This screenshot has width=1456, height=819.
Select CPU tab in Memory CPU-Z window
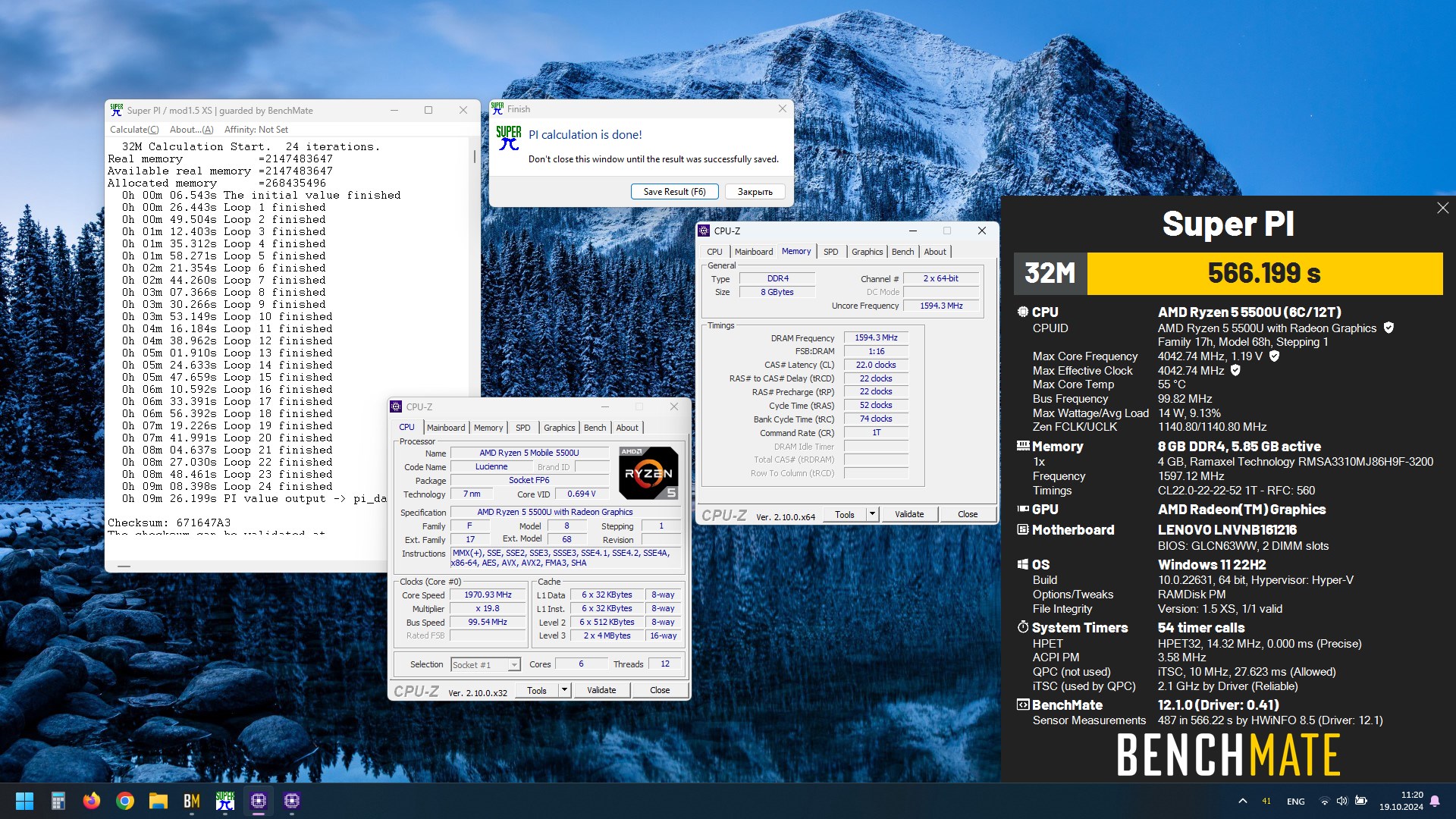click(x=714, y=252)
